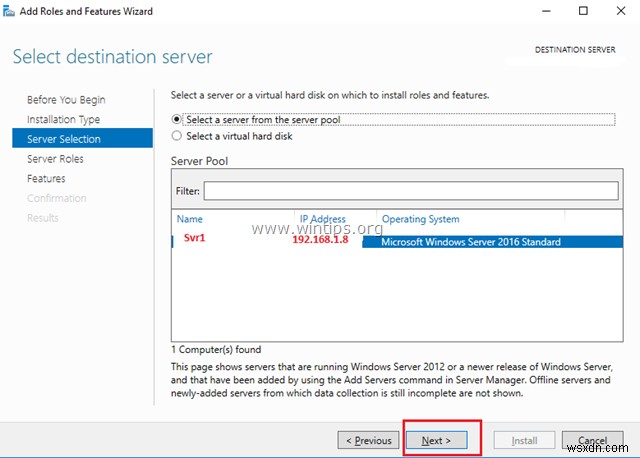Viewport: 640px width, 458px height.
Task: Maximize the wizard window
Action: point(583,11)
